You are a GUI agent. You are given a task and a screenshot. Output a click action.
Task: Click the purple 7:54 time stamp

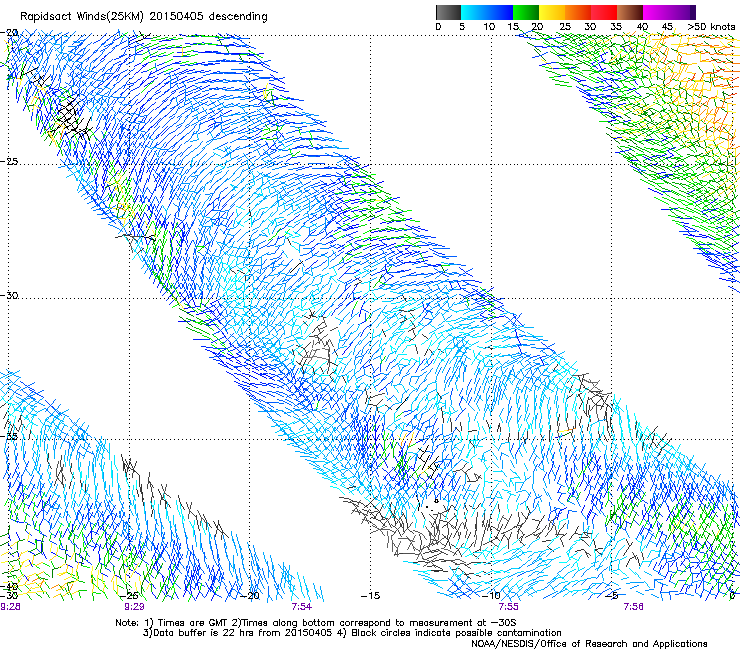point(302,607)
